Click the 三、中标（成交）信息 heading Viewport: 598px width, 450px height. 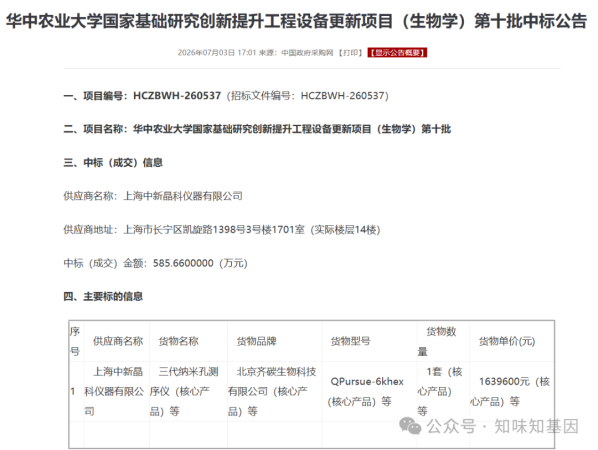[x=113, y=163]
